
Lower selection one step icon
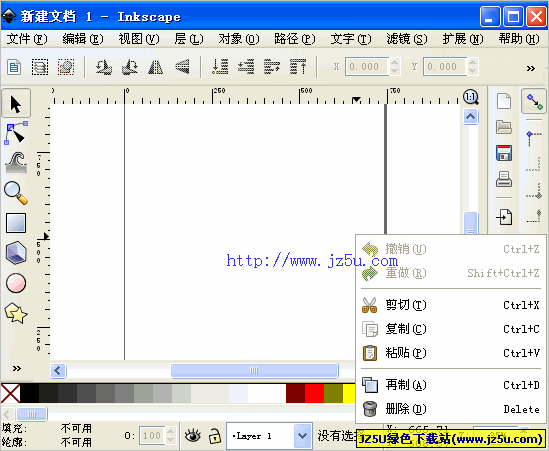pyautogui.click(x=246, y=67)
